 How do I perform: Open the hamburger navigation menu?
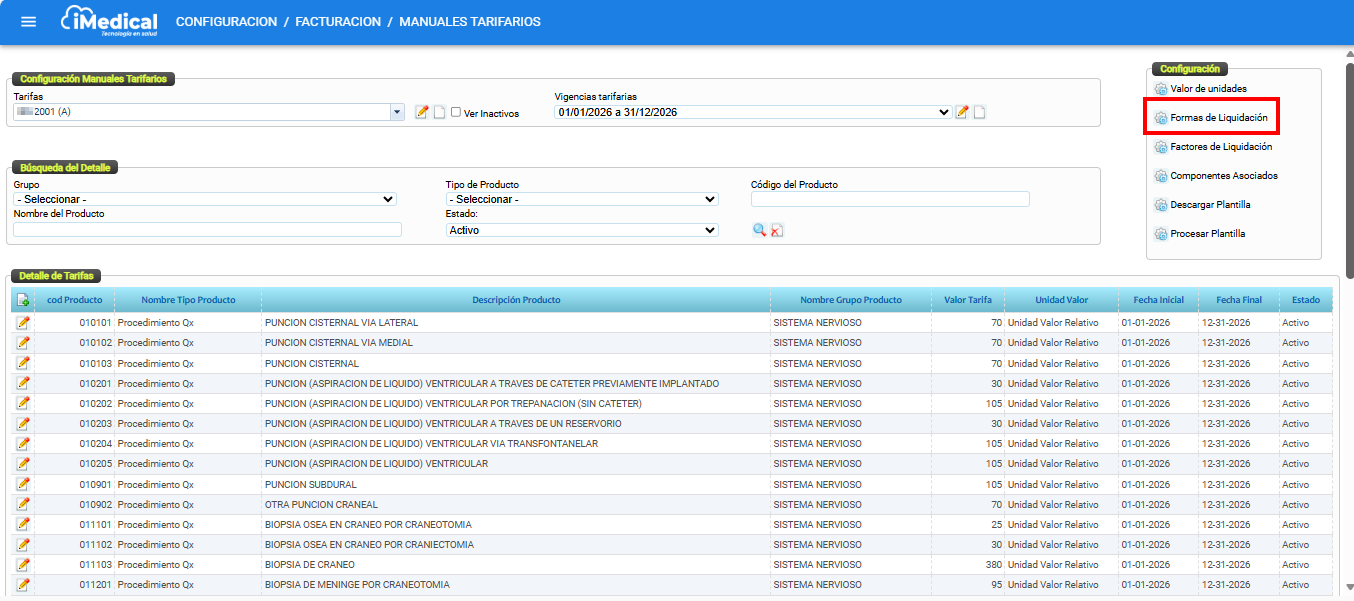(x=28, y=22)
